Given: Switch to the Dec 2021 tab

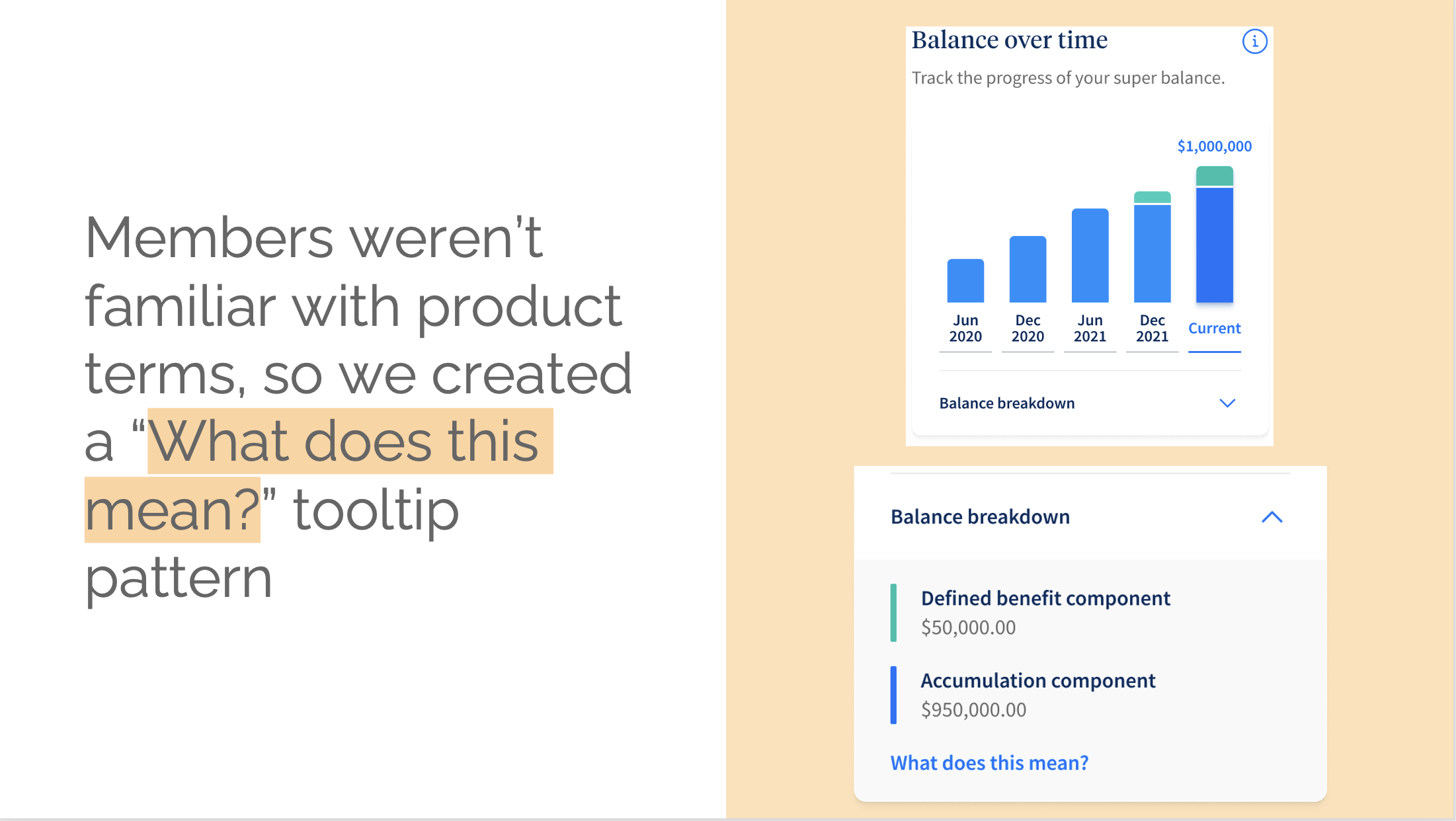Looking at the screenshot, I should pos(1152,329).
